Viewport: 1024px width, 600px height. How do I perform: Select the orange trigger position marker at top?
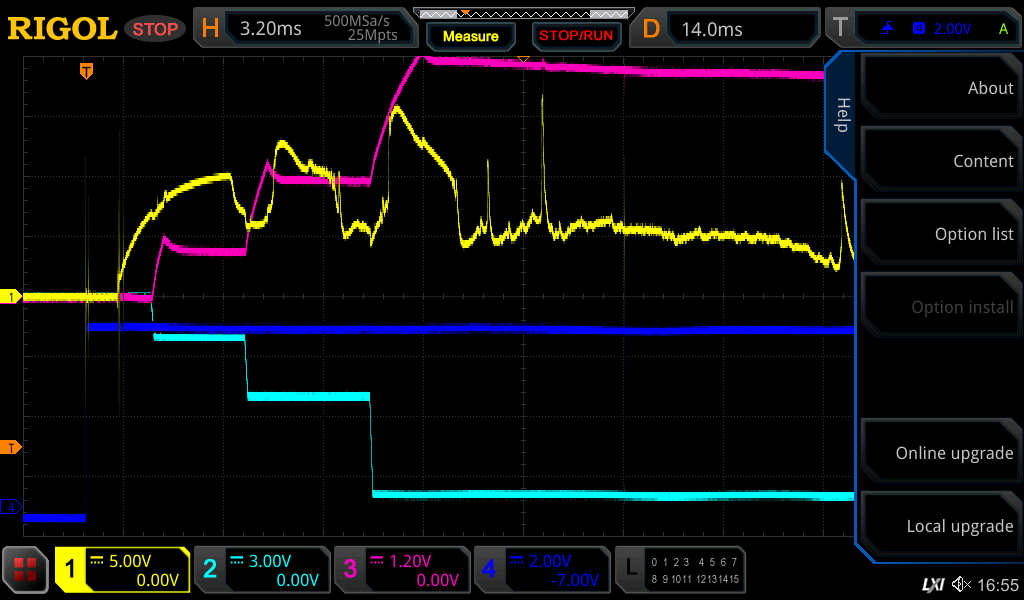click(x=87, y=71)
